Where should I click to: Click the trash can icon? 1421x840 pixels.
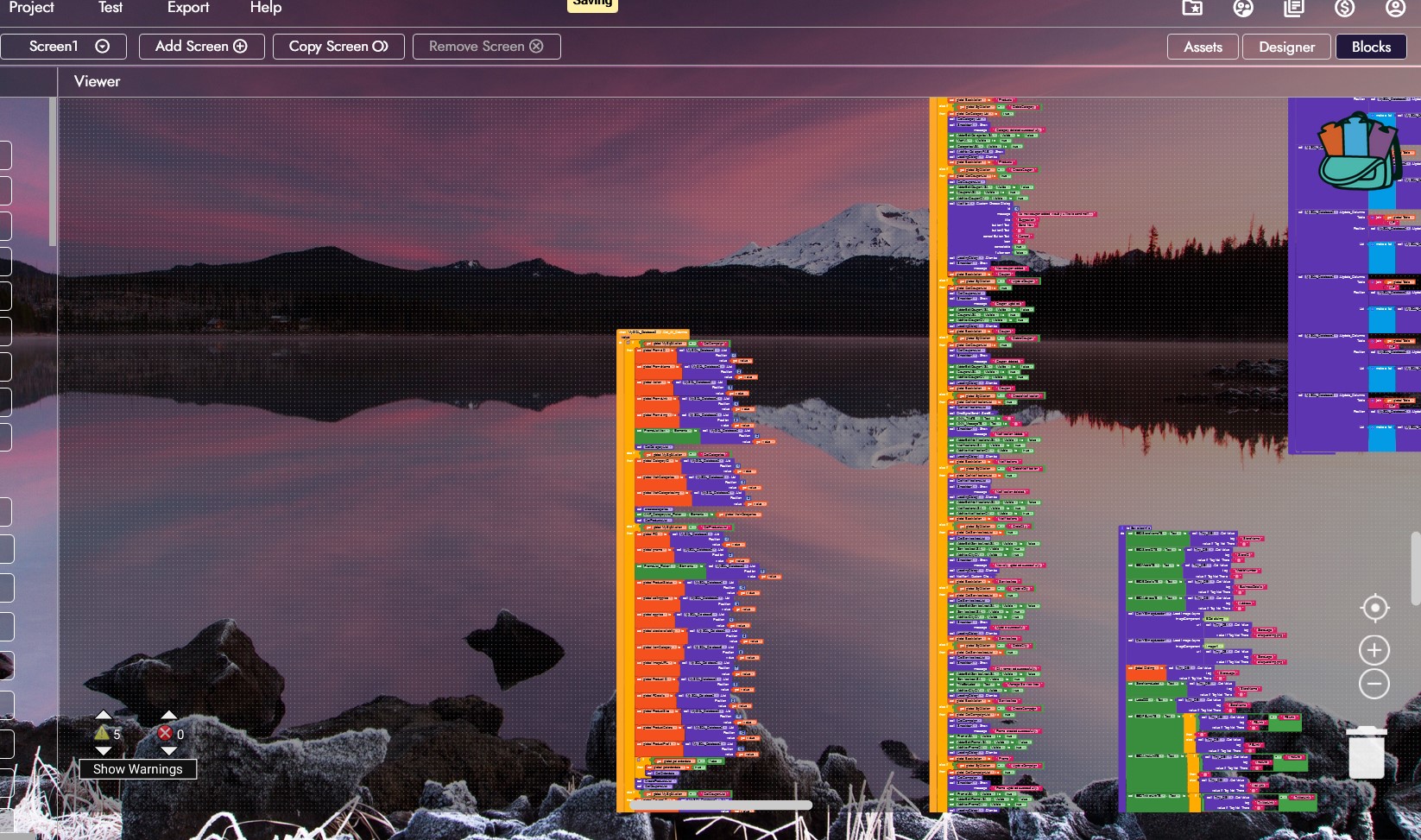pos(1366,753)
